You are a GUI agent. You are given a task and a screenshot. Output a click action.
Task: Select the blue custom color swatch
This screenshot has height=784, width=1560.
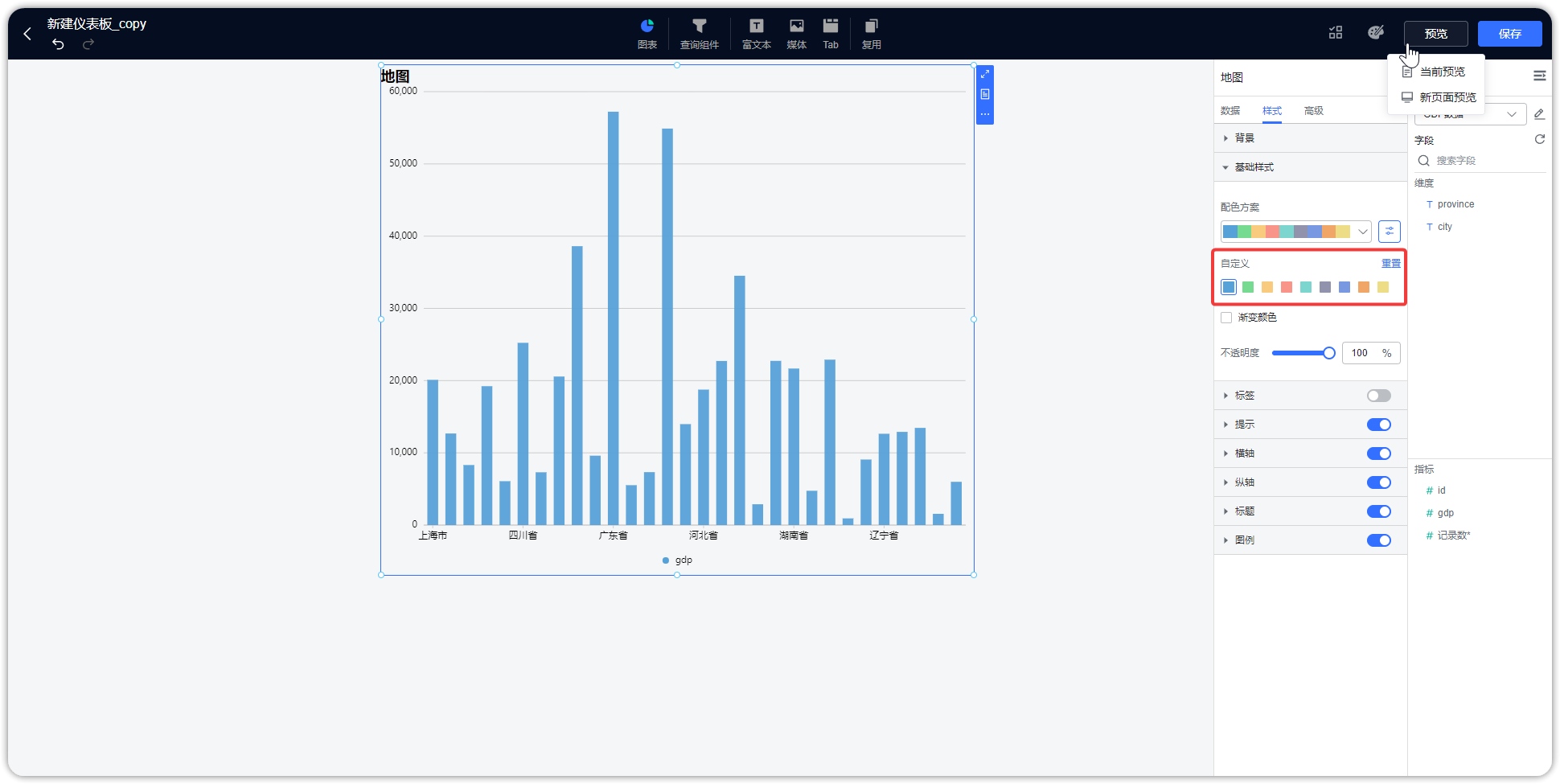point(1229,287)
